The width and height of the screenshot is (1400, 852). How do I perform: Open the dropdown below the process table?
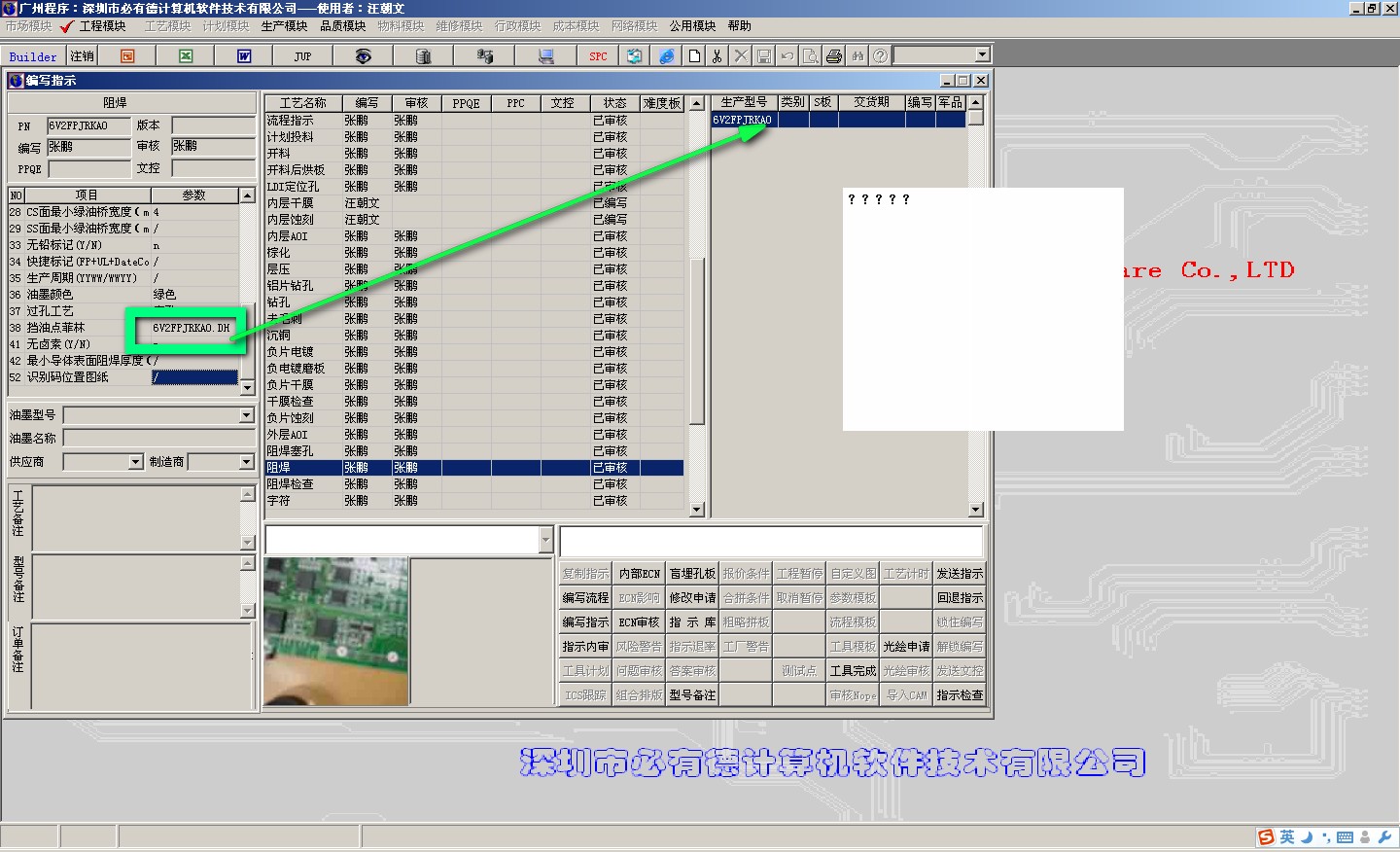click(x=545, y=540)
